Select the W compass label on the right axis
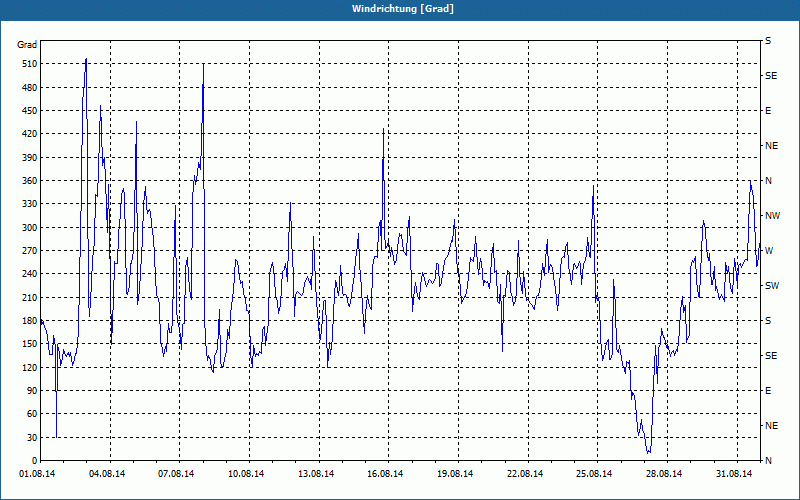 point(769,251)
